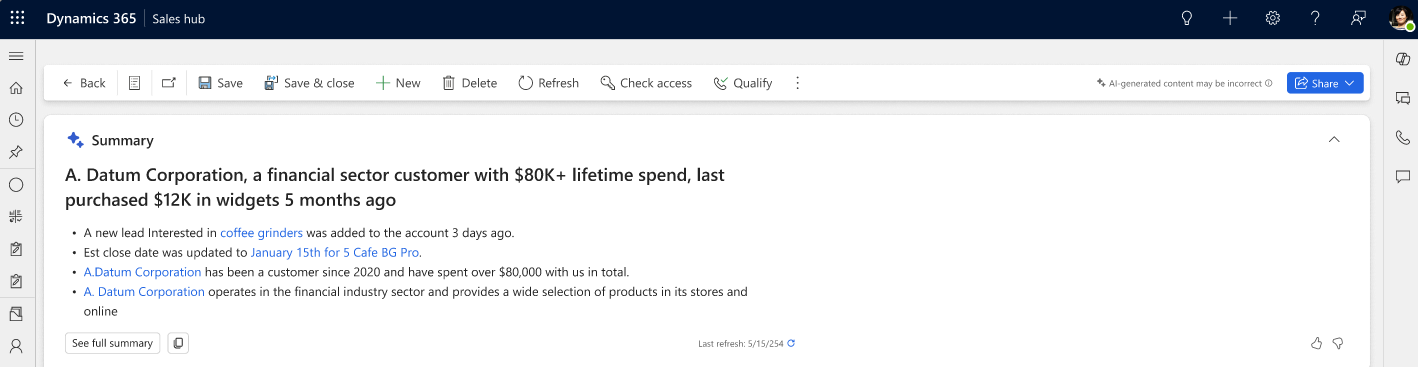The image size is (1418, 367).
Task: Go to Home in left sidebar
Action: click(16, 88)
